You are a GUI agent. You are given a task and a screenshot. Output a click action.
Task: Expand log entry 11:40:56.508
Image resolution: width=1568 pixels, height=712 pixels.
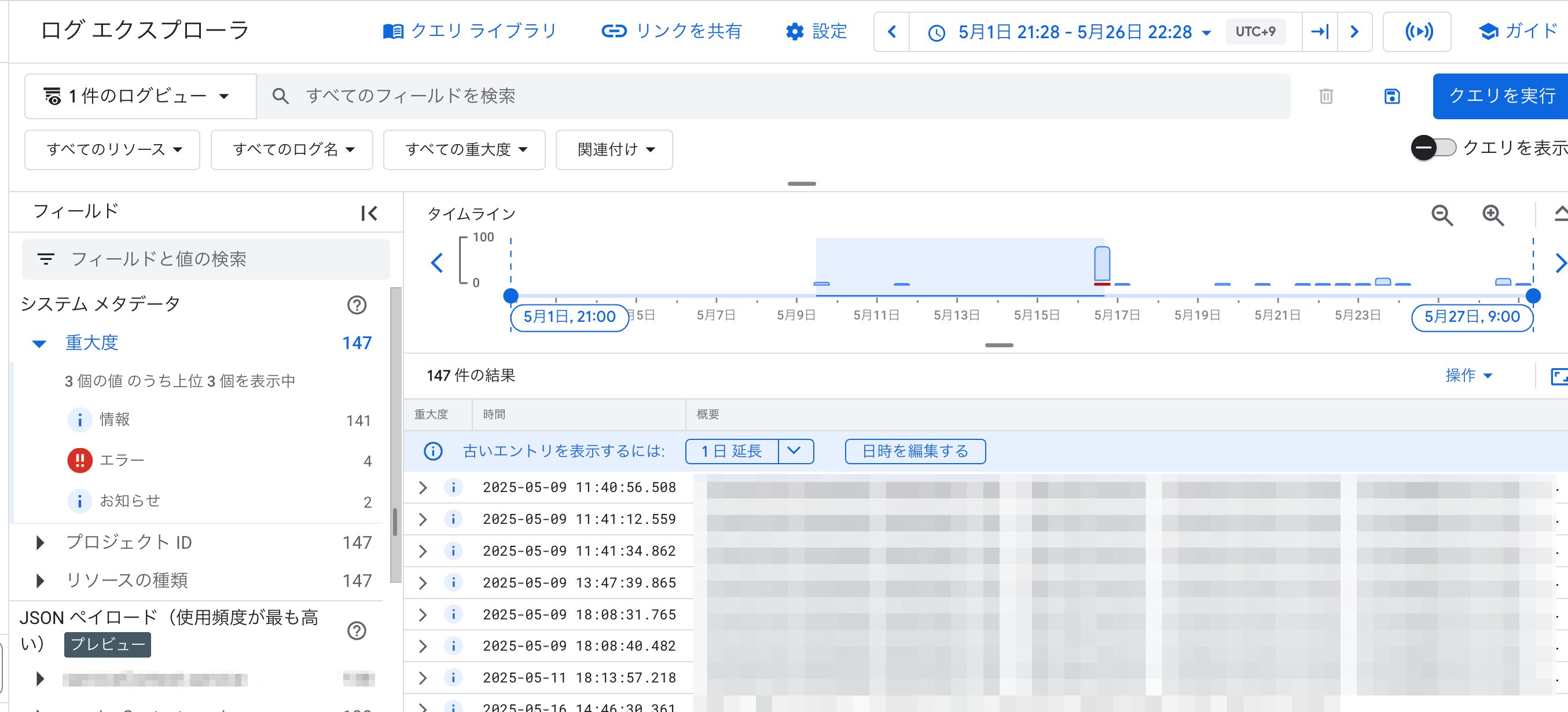pos(423,488)
